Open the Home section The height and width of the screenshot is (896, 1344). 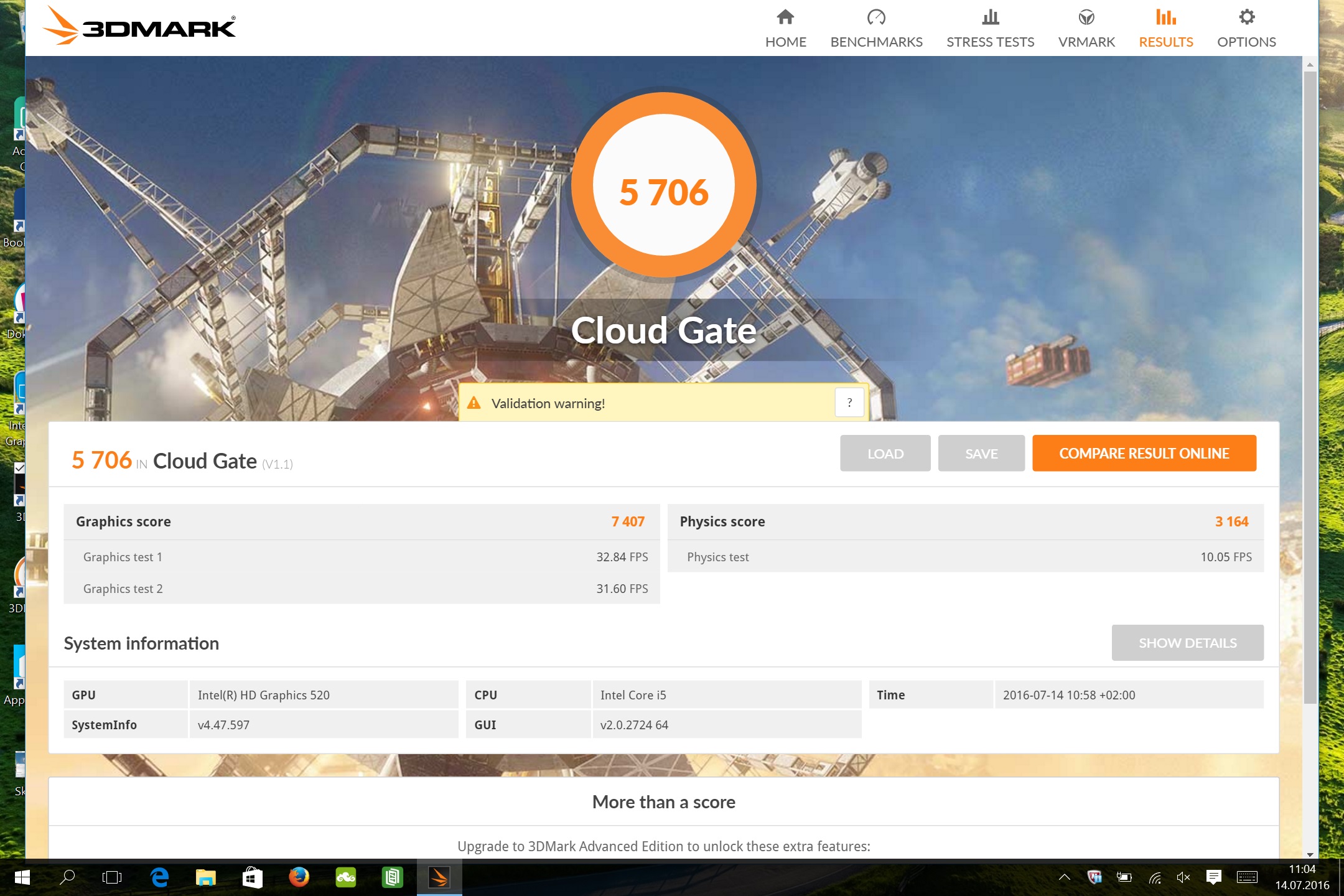pyautogui.click(x=785, y=28)
